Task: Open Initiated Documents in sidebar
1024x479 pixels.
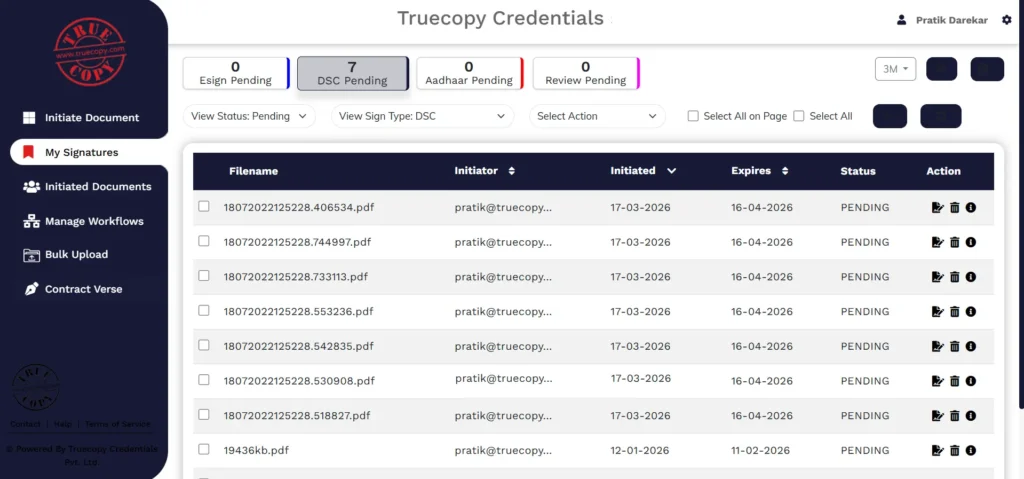Action: [87, 186]
